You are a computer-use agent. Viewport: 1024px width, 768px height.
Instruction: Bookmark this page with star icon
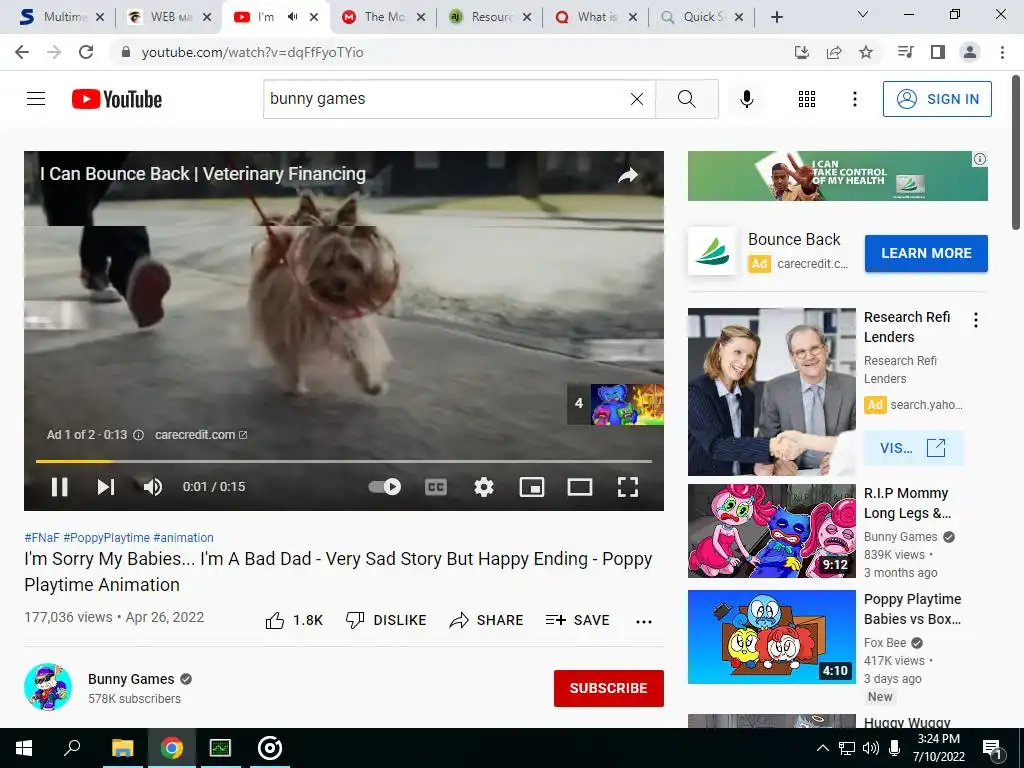click(x=866, y=52)
